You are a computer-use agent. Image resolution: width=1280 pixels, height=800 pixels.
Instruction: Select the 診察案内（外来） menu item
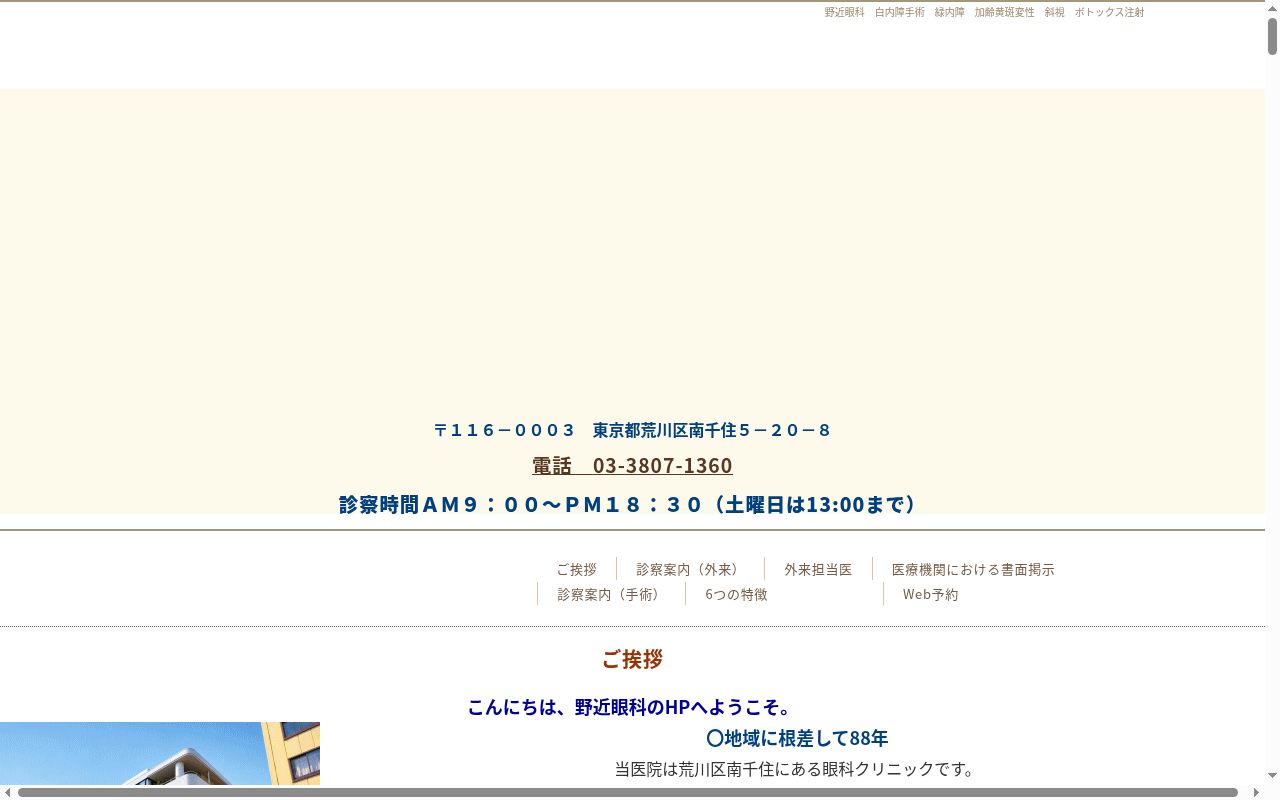click(x=690, y=569)
